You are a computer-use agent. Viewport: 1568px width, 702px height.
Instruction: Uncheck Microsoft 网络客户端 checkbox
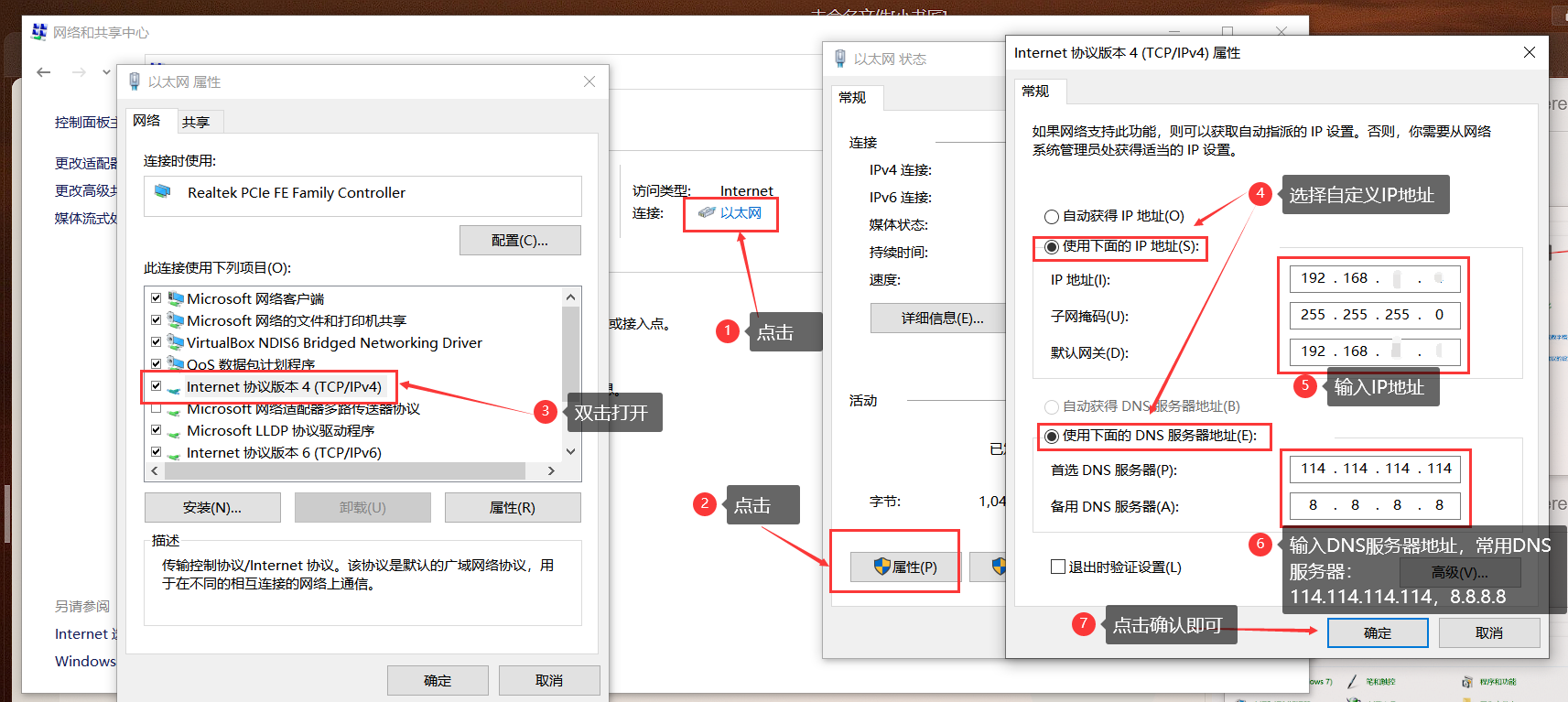tap(156, 298)
